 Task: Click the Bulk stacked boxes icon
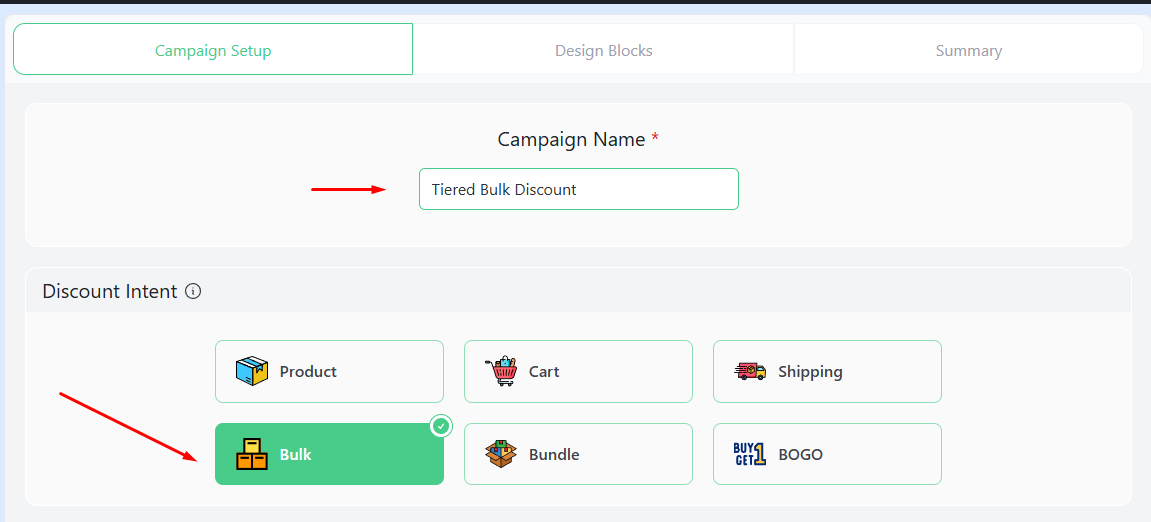[x=252, y=454]
